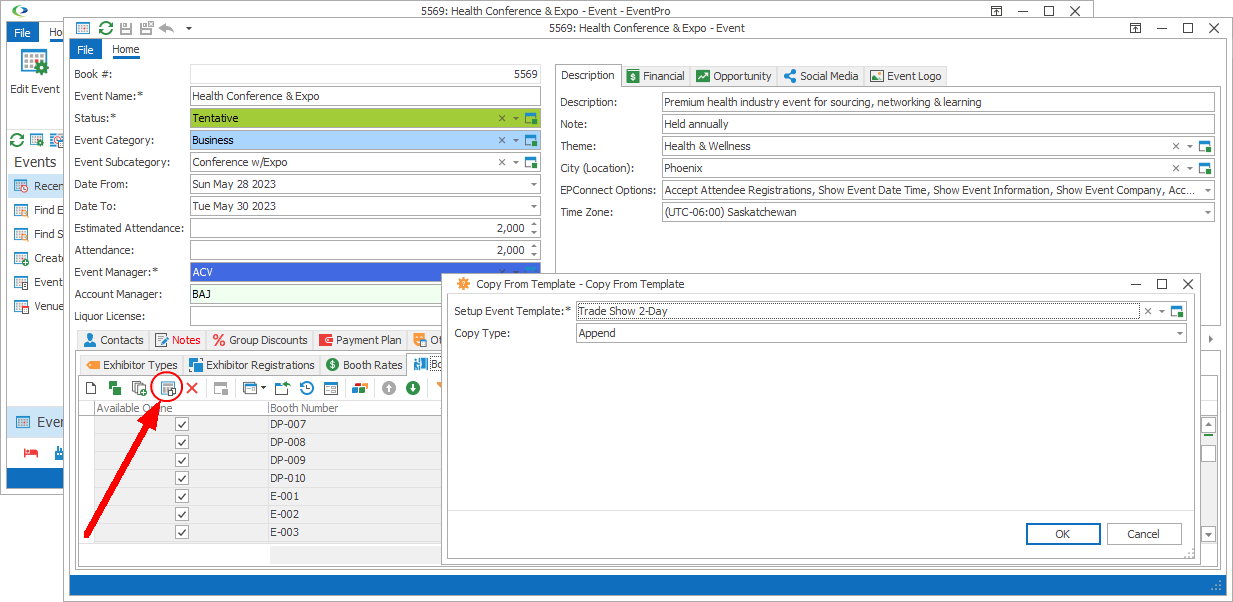The height and width of the screenshot is (602, 1233).
Task: Click green Refresh icon in EventPro background window
Action: click(x=16, y=140)
